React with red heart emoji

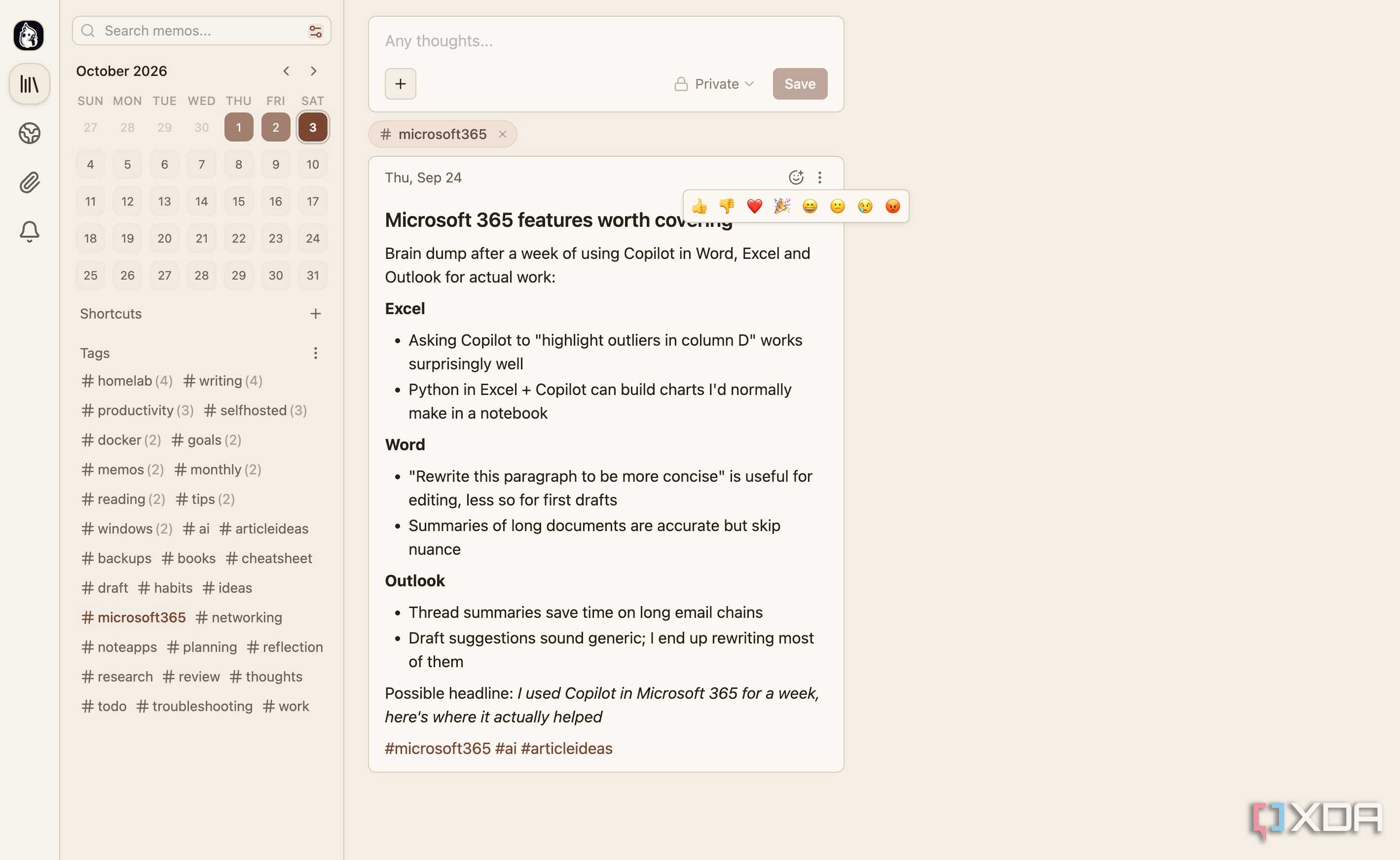coord(755,206)
